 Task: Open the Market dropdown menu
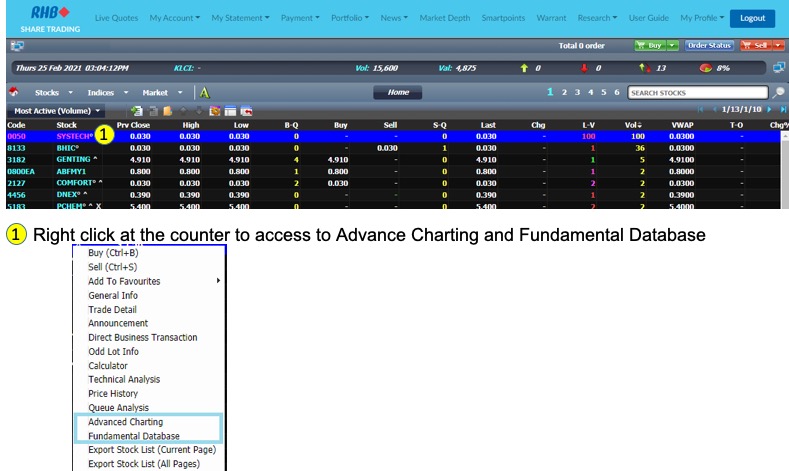tap(162, 93)
